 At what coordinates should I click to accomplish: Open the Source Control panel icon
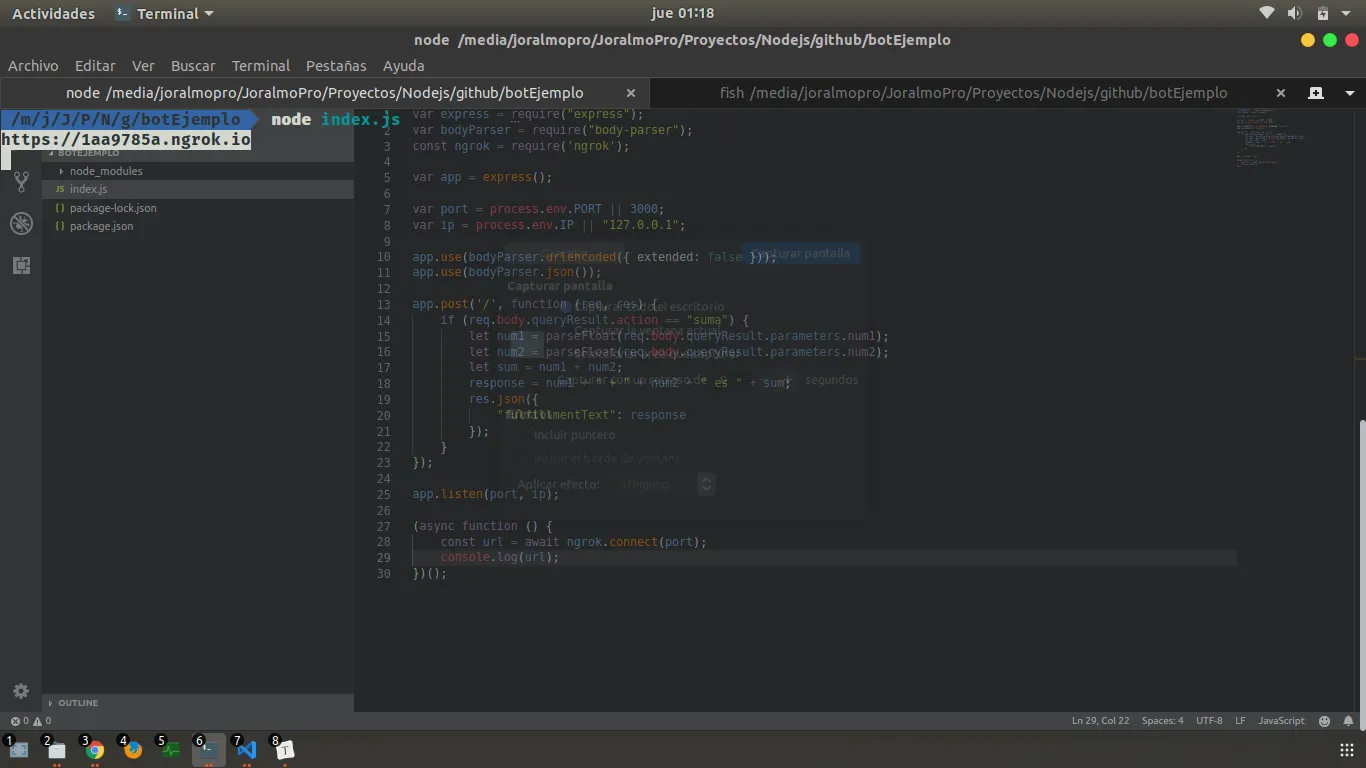(22, 181)
